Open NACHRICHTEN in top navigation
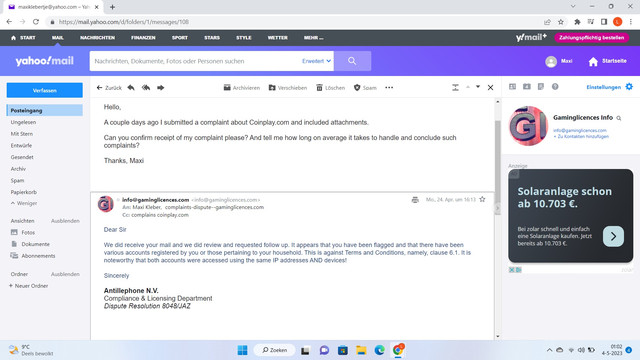 [97, 38]
